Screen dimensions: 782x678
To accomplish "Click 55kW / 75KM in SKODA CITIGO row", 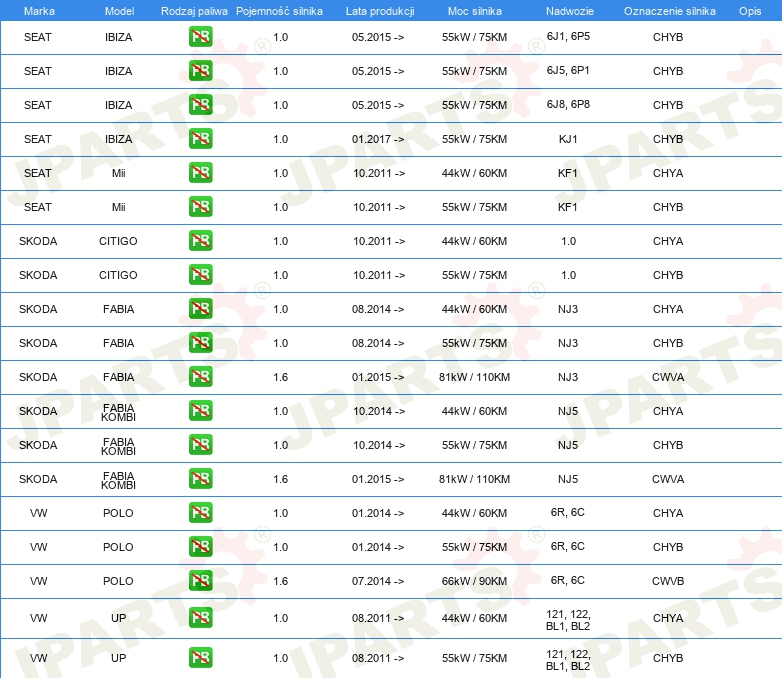I will tap(474, 275).
